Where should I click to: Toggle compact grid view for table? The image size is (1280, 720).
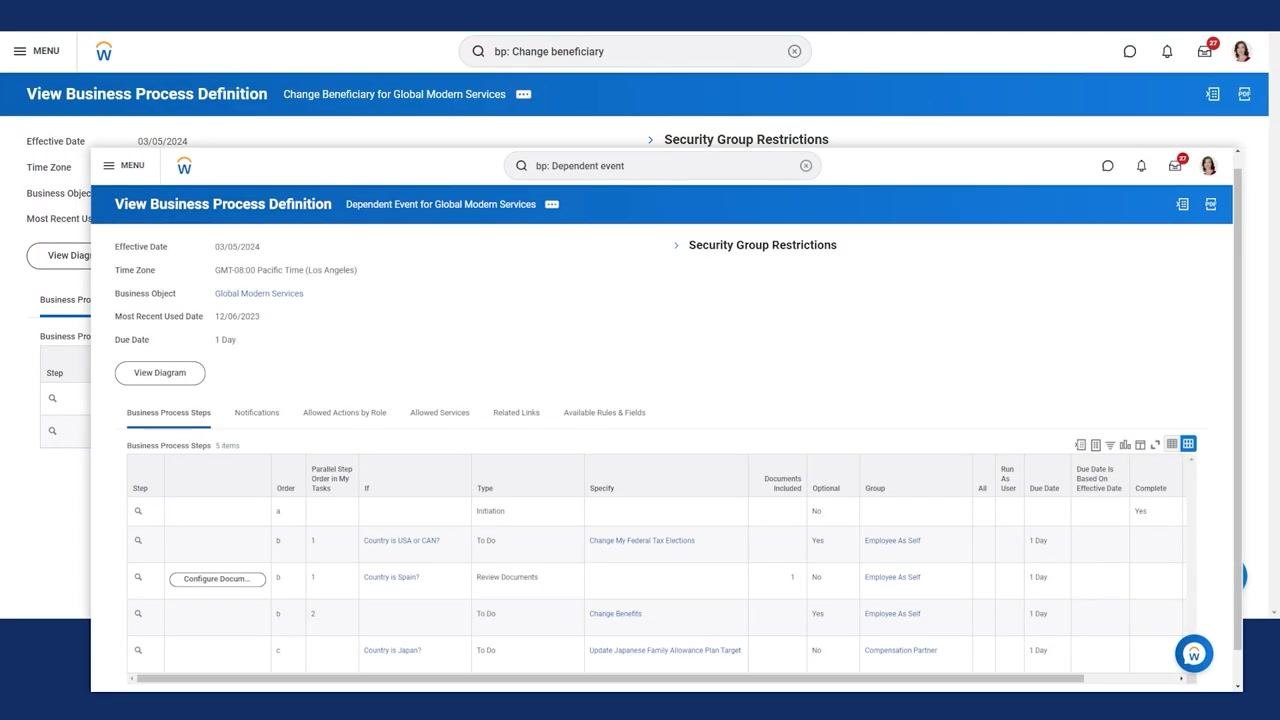(1172, 444)
